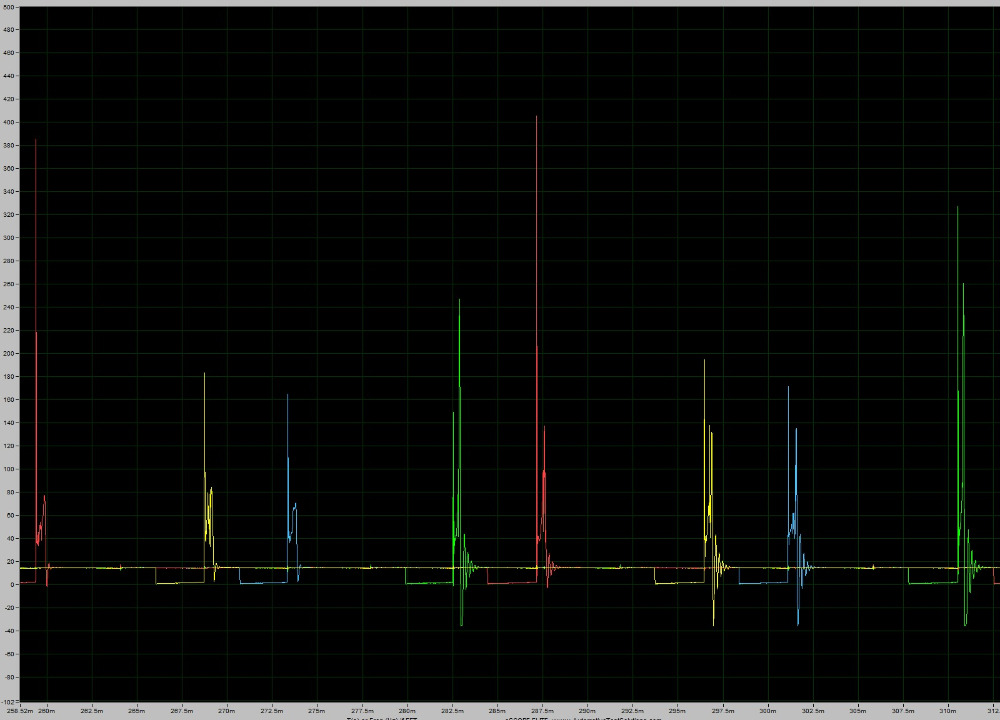Click the green spike peak near 282.5m
This screenshot has width=1000, height=720.
tap(459, 300)
